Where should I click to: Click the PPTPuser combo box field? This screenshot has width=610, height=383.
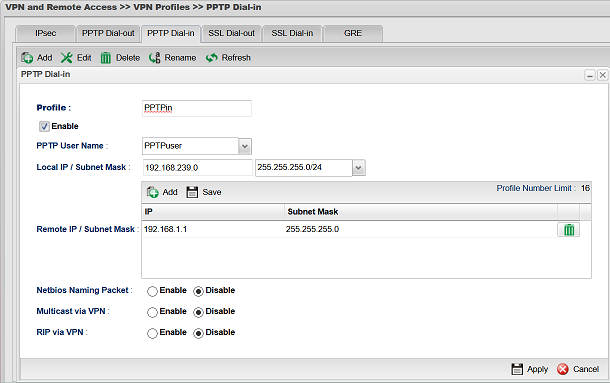pyautogui.click(x=190, y=146)
